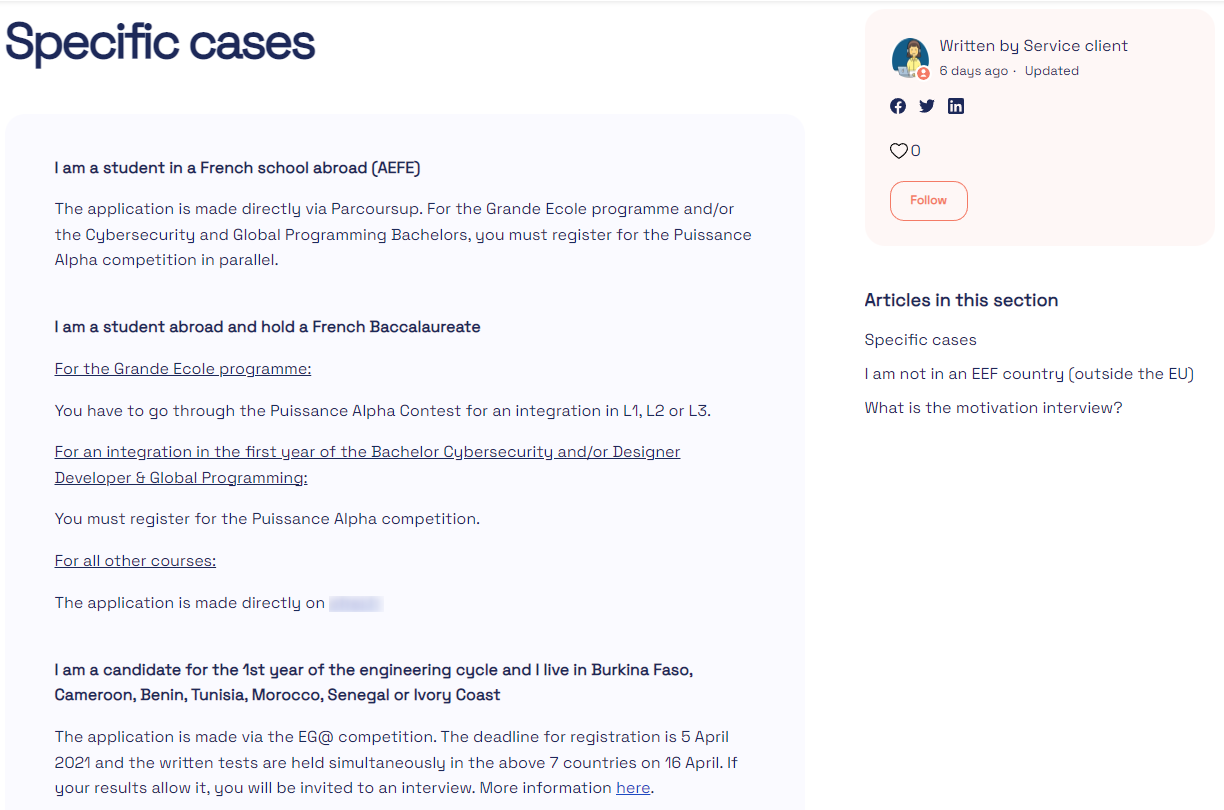Open the 'here' more information link
This screenshot has height=810, width=1224.
coord(633,788)
